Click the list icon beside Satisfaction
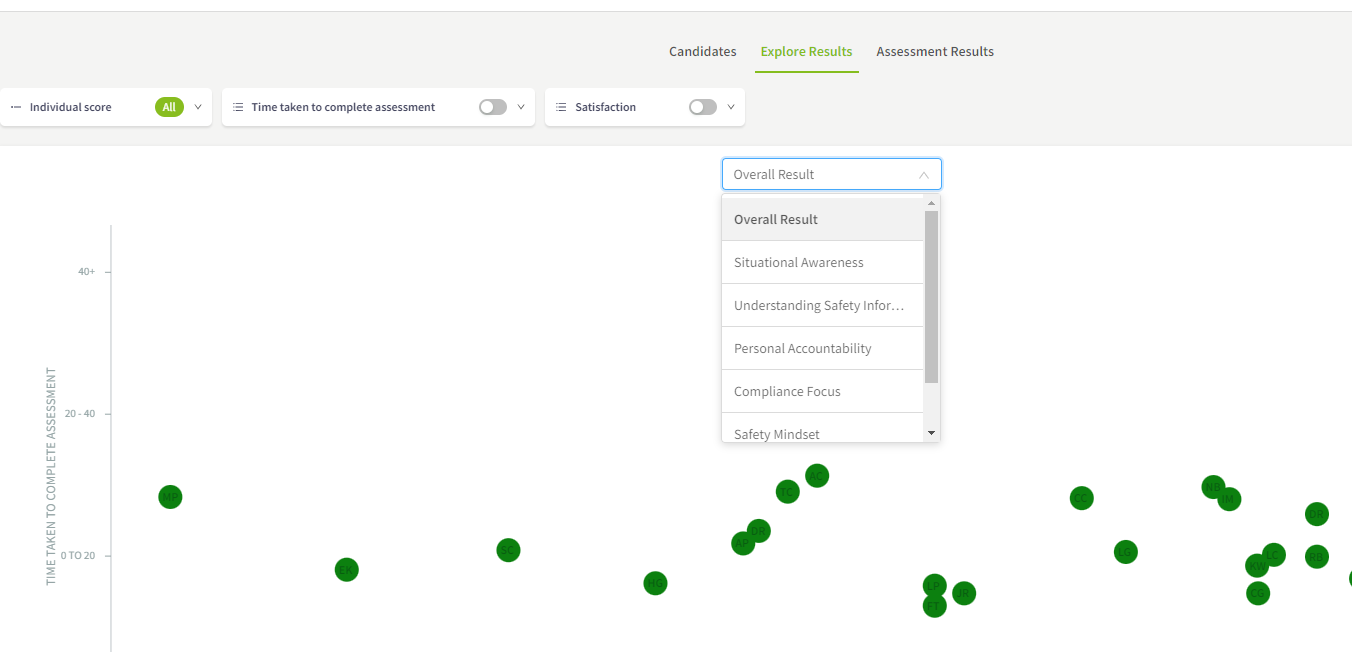This screenshot has width=1352, height=652. coord(561,107)
